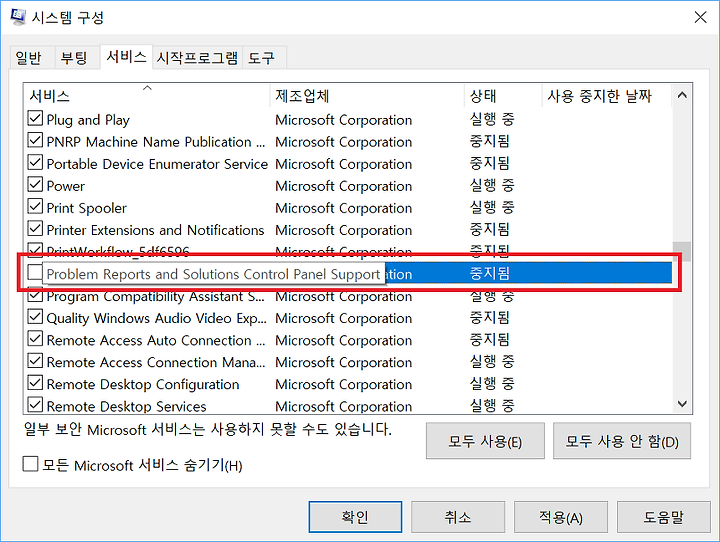The image size is (720, 542).
Task: Uncheck Remote Desktop Configuration checkbox
Action: (35, 383)
